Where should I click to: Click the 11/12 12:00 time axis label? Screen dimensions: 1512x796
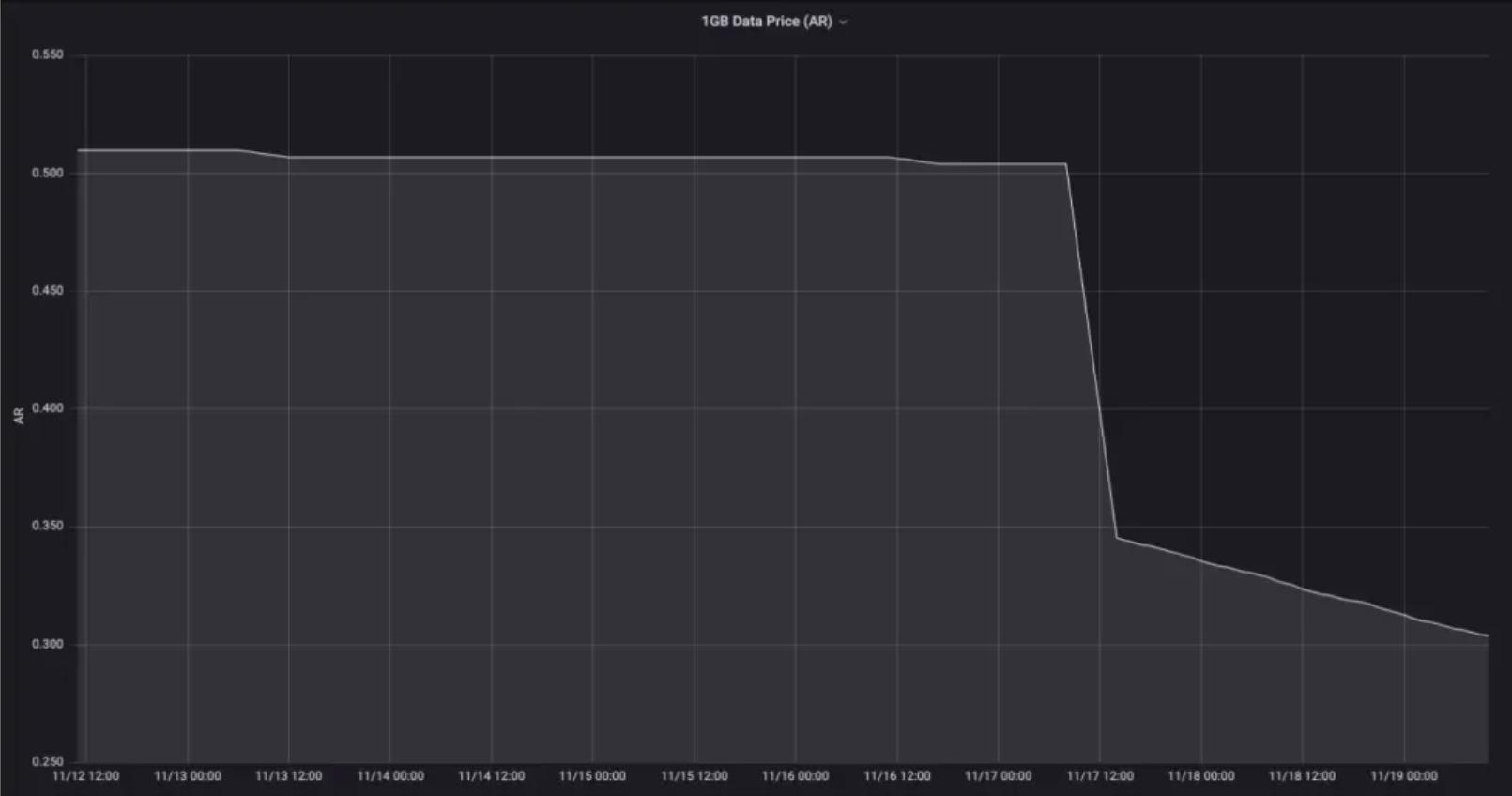85,776
